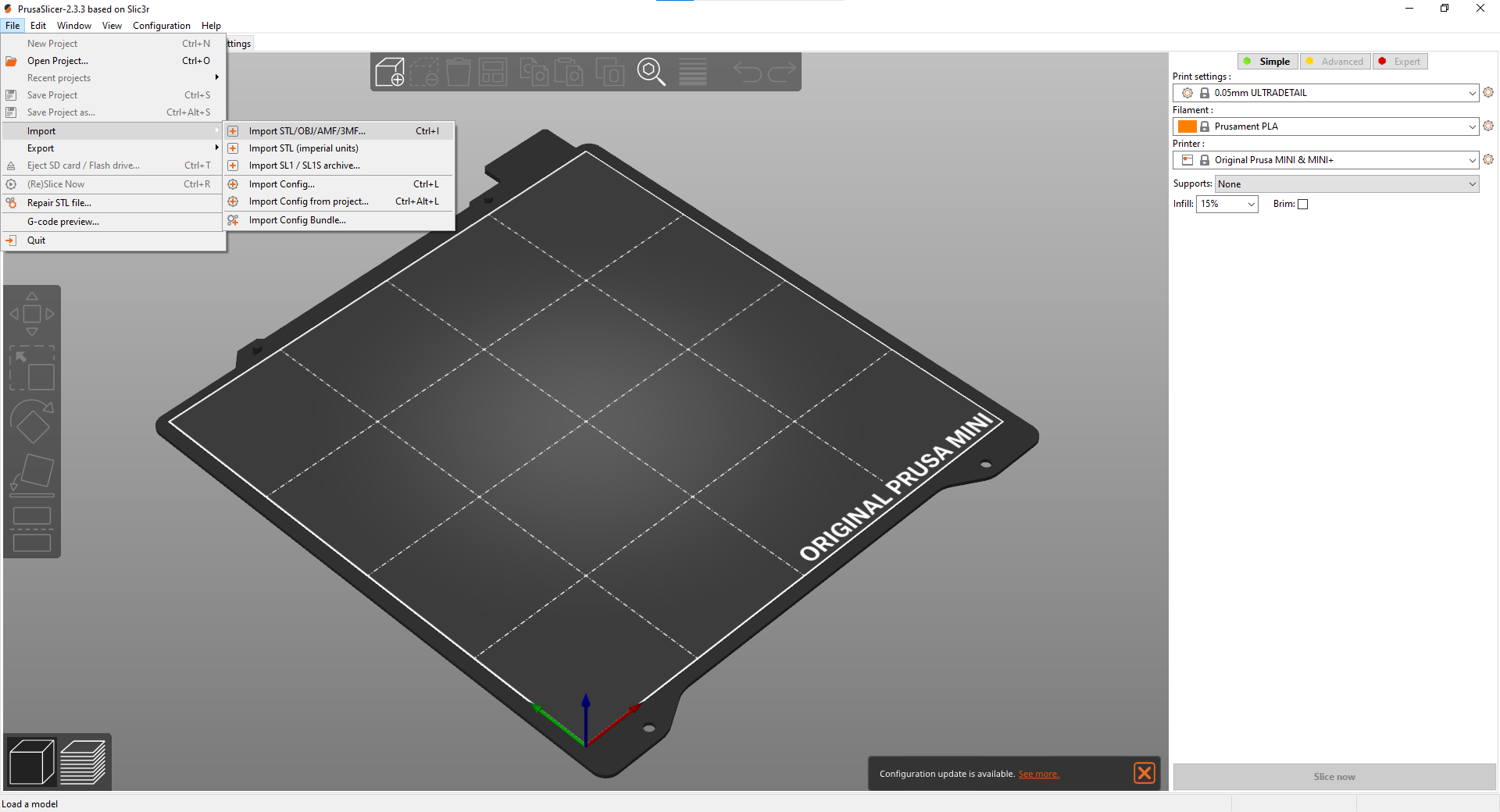Viewport: 1500px width, 812px height.
Task: Open the Edit menu
Action: [x=38, y=26]
